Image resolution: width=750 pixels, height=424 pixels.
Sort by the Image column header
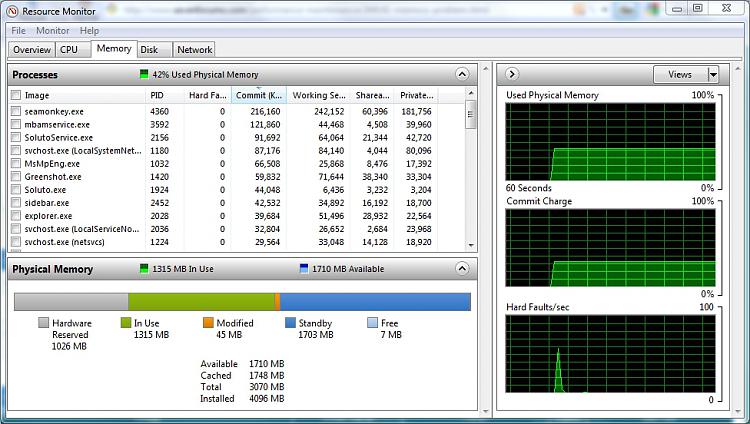click(x=83, y=95)
